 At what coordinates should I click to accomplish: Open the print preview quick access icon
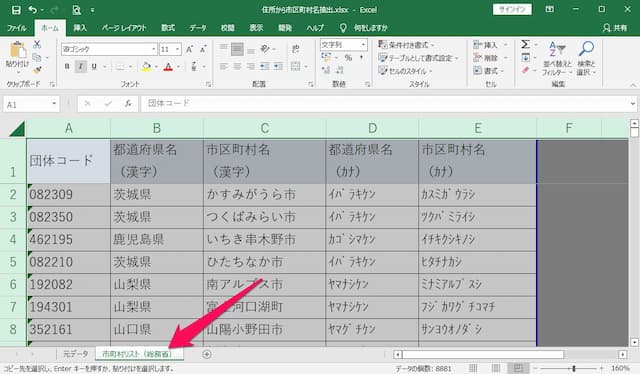click(x=76, y=10)
